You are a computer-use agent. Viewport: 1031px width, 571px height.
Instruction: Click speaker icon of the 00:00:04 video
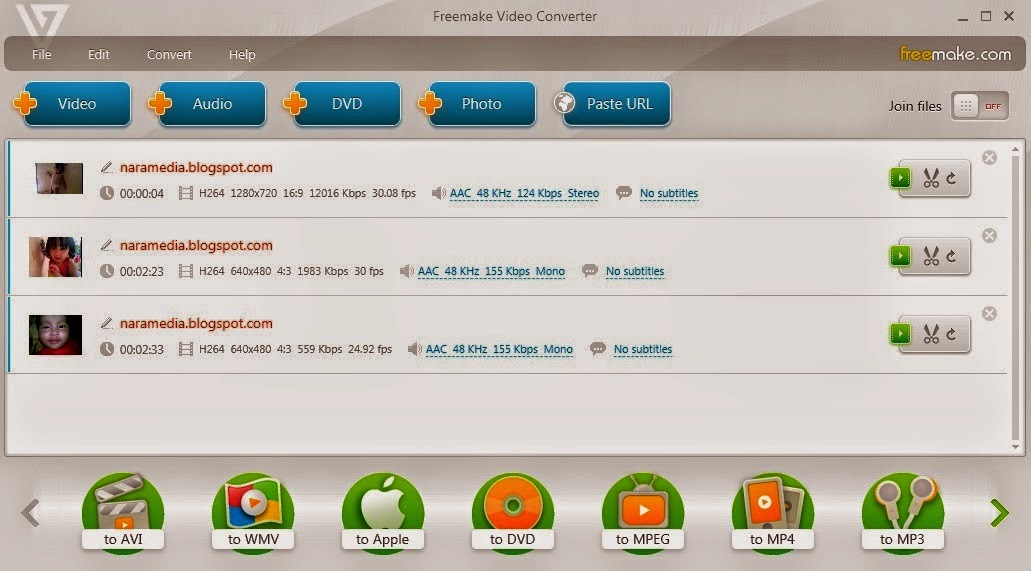438,193
